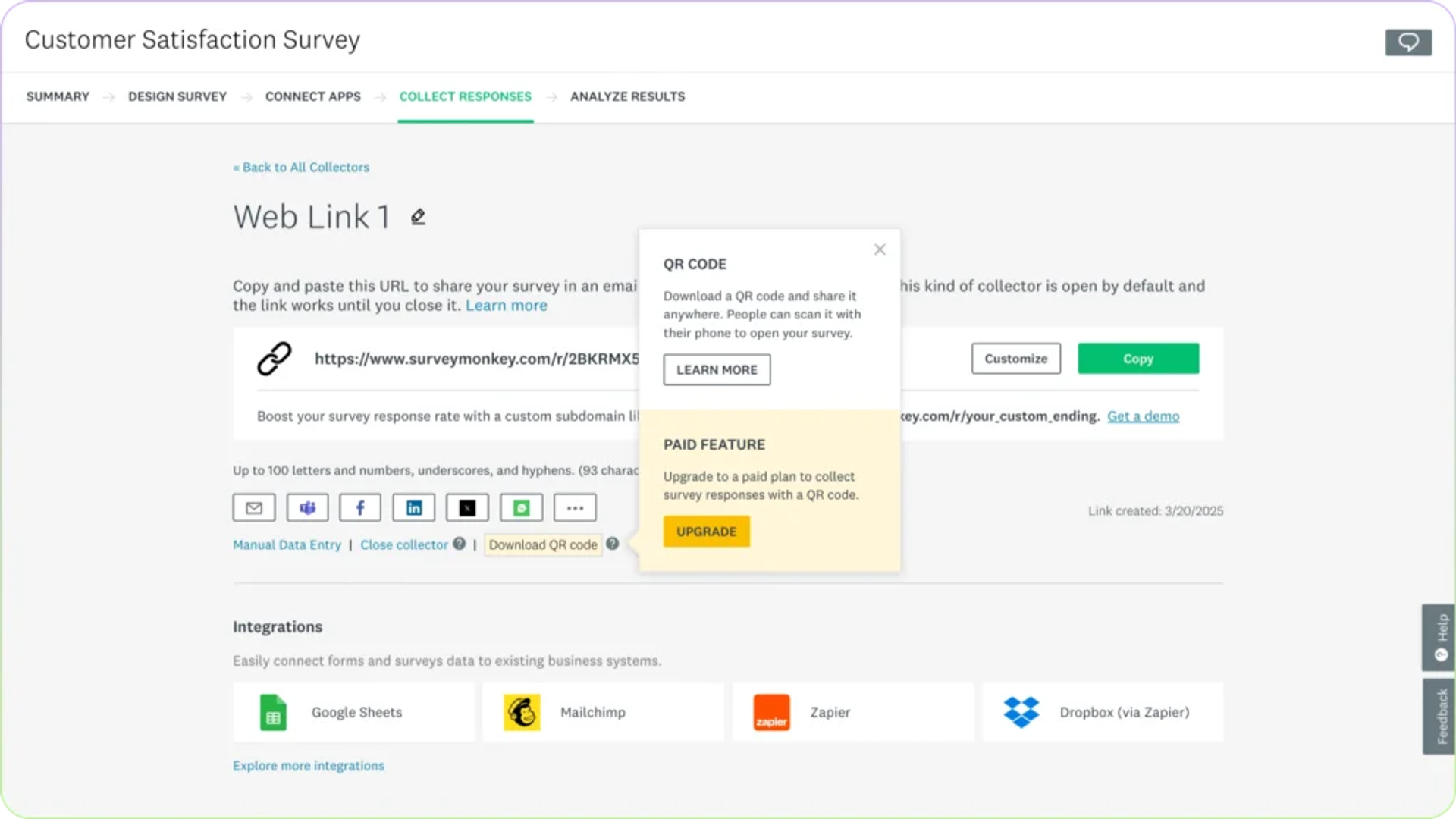Click the LEARN MORE button in the QR Code popup

coord(717,370)
